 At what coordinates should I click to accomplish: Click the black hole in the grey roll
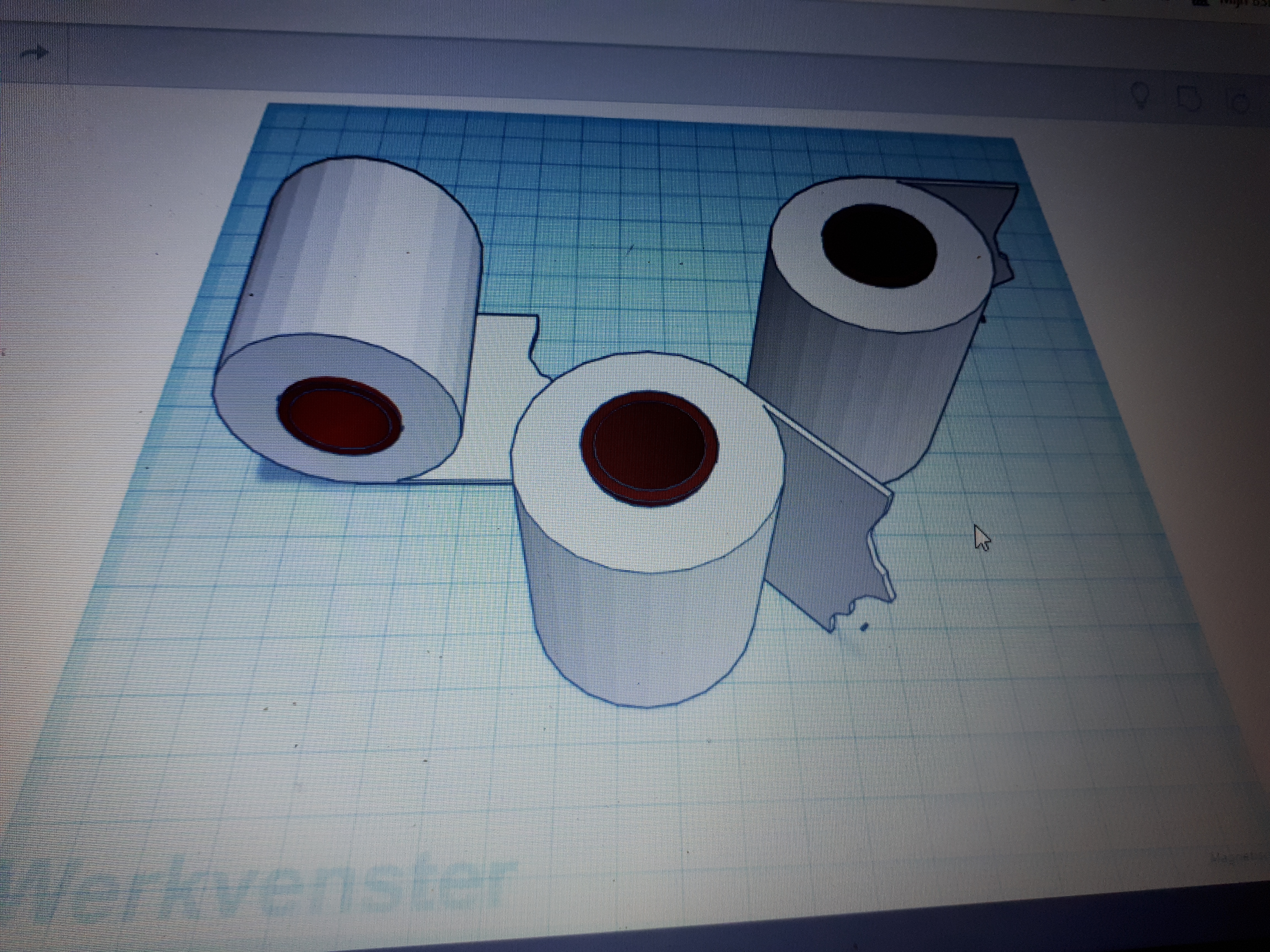click(879, 245)
